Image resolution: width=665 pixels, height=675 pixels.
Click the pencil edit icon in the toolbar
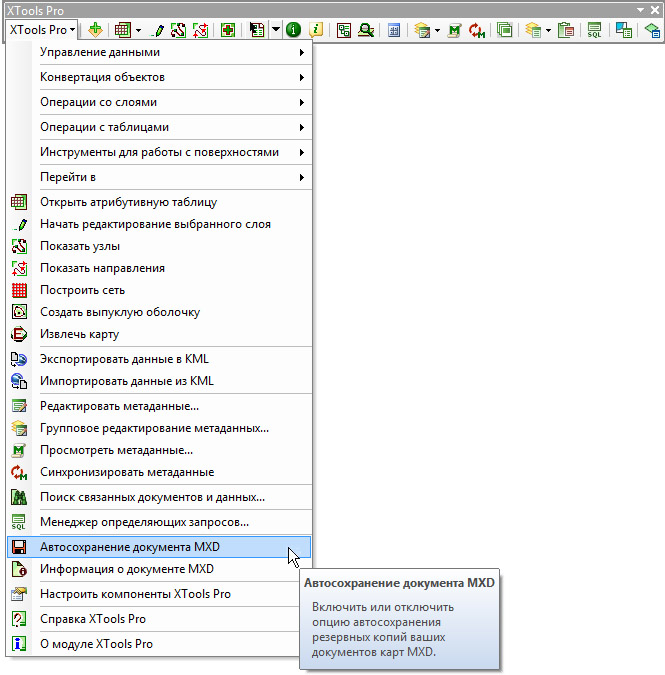click(158, 30)
